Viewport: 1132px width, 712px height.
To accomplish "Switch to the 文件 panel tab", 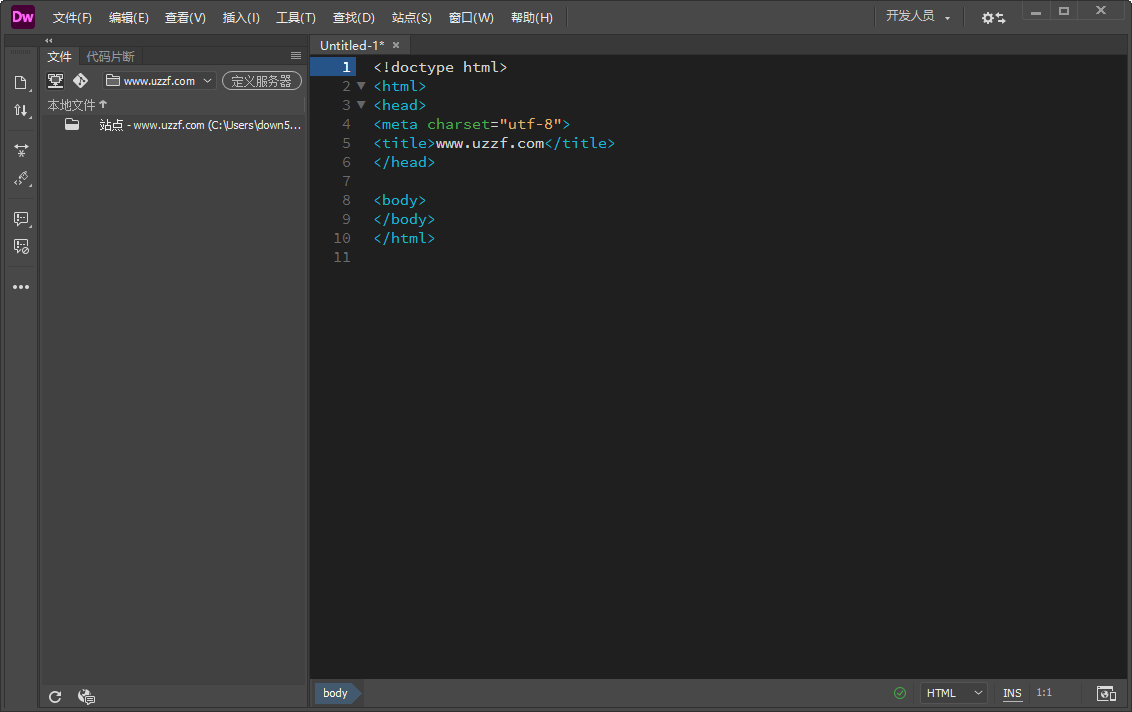I will coord(59,56).
